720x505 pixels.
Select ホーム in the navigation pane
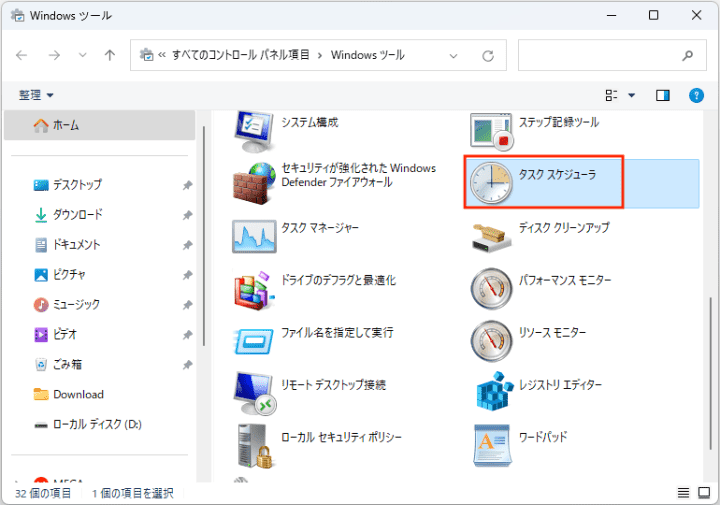(100, 125)
